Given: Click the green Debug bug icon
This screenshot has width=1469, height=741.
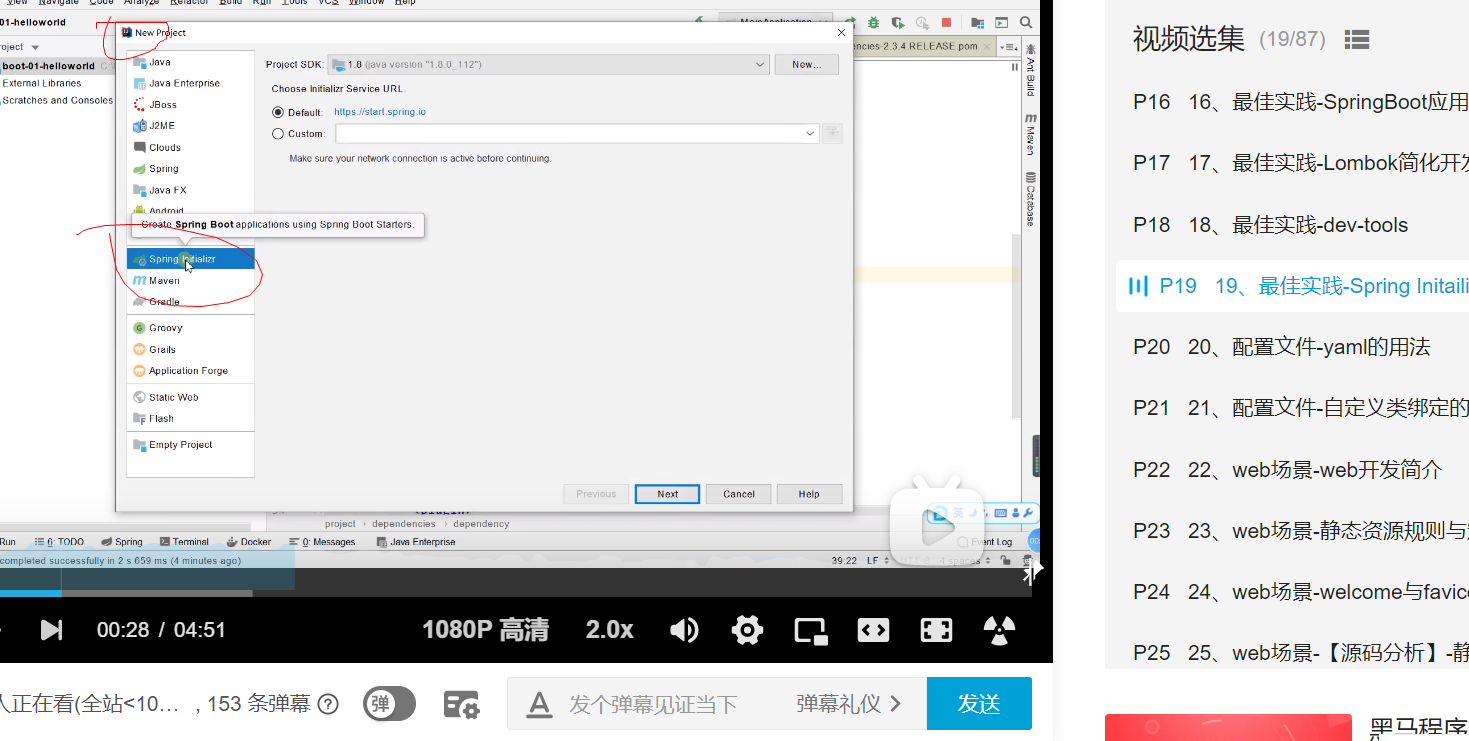Looking at the screenshot, I should 873,22.
